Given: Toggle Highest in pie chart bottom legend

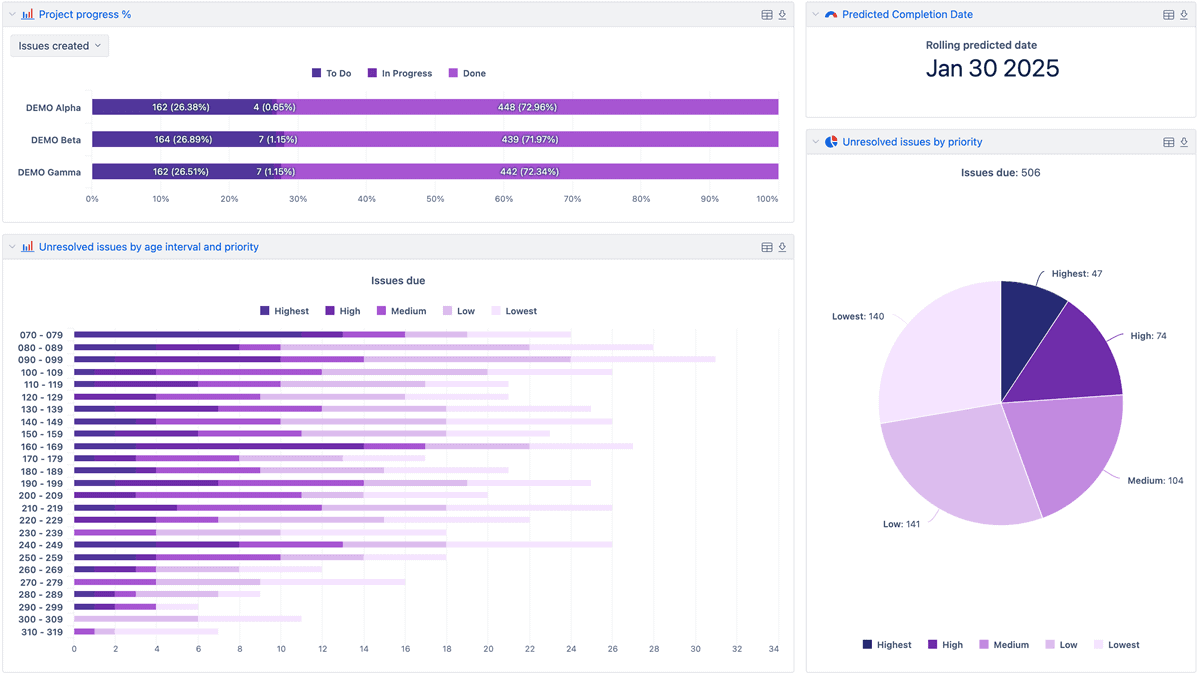Looking at the screenshot, I should pyautogui.click(x=886, y=645).
